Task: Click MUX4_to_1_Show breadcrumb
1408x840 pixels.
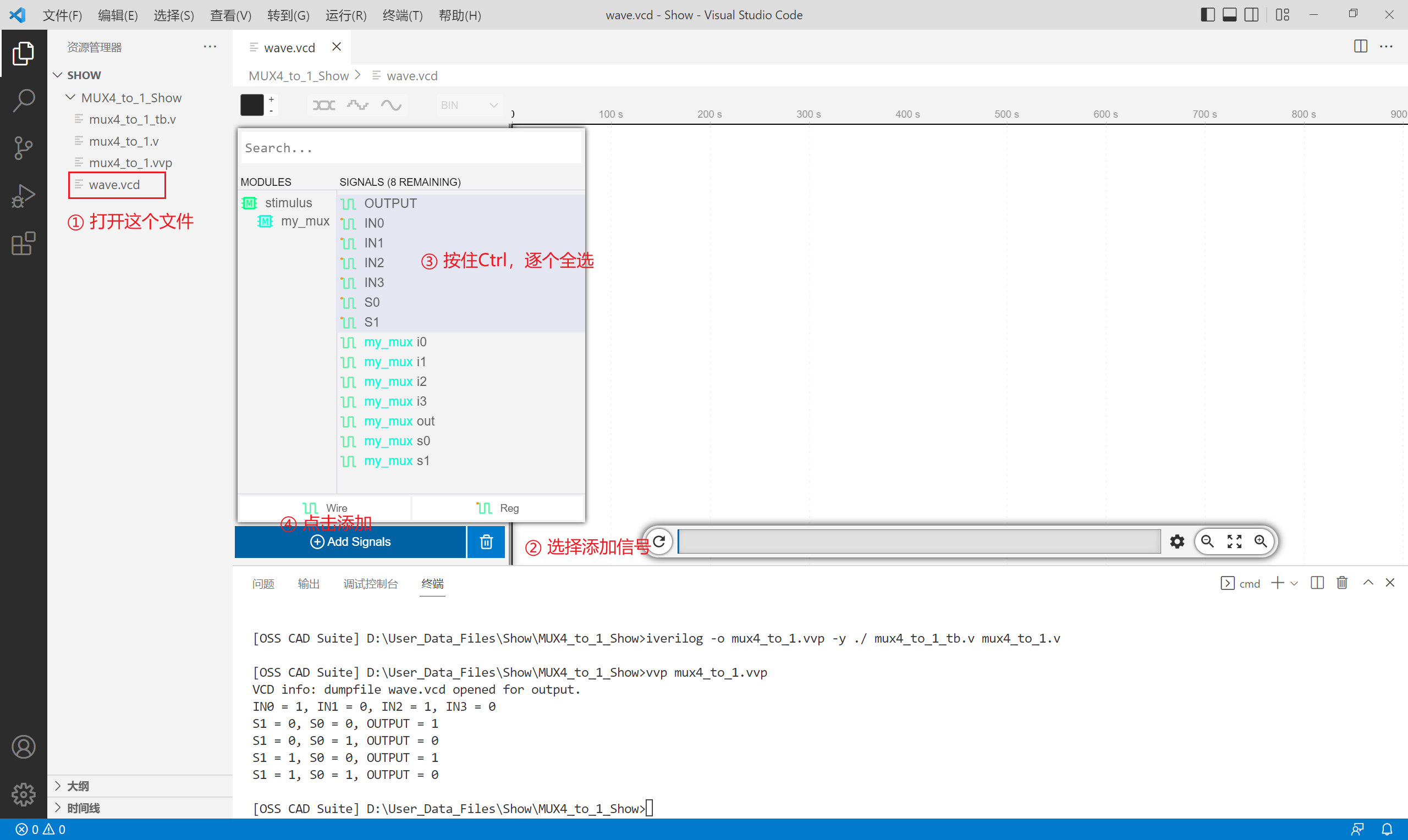Action: click(x=298, y=76)
